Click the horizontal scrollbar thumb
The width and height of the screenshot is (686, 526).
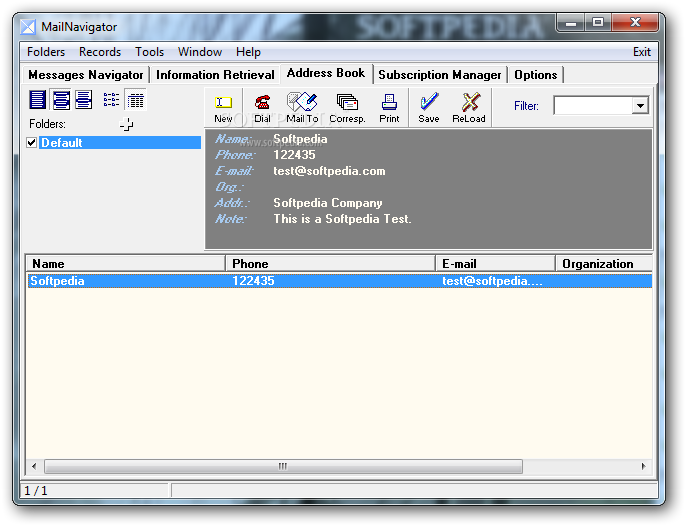click(284, 466)
